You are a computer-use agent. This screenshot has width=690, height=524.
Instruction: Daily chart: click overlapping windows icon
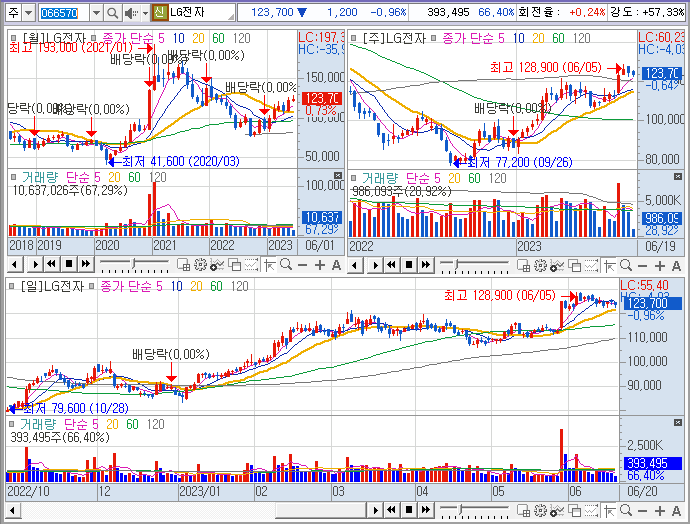coord(575,511)
